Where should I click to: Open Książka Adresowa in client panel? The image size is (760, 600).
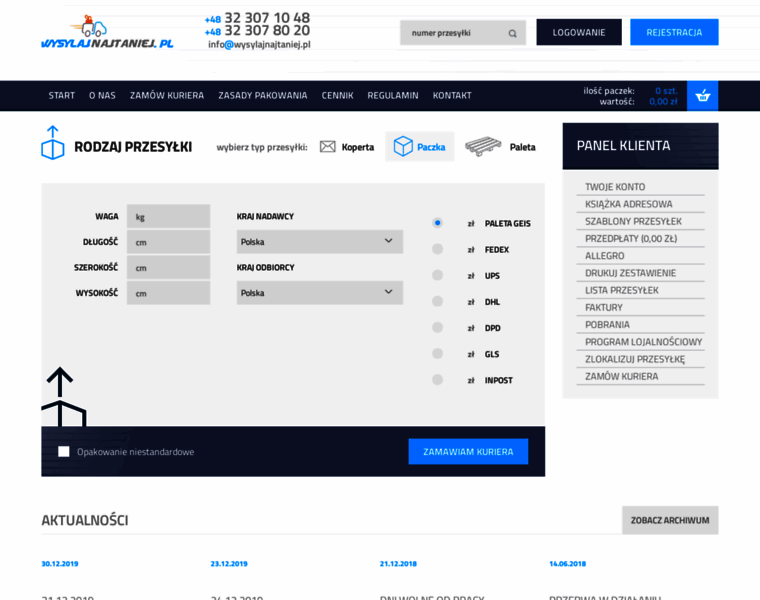(x=629, y=204)
